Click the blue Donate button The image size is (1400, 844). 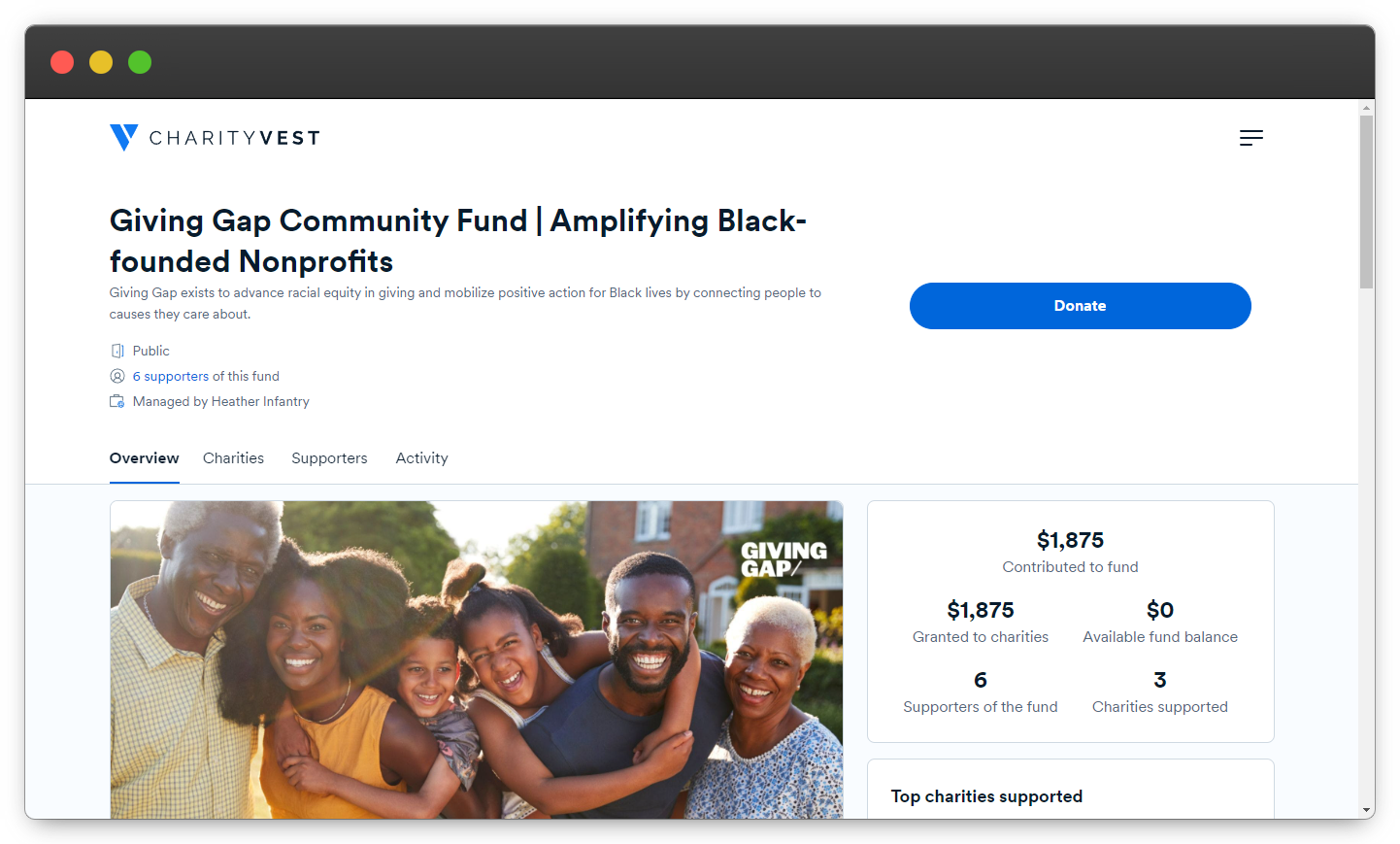(1080, 306)
